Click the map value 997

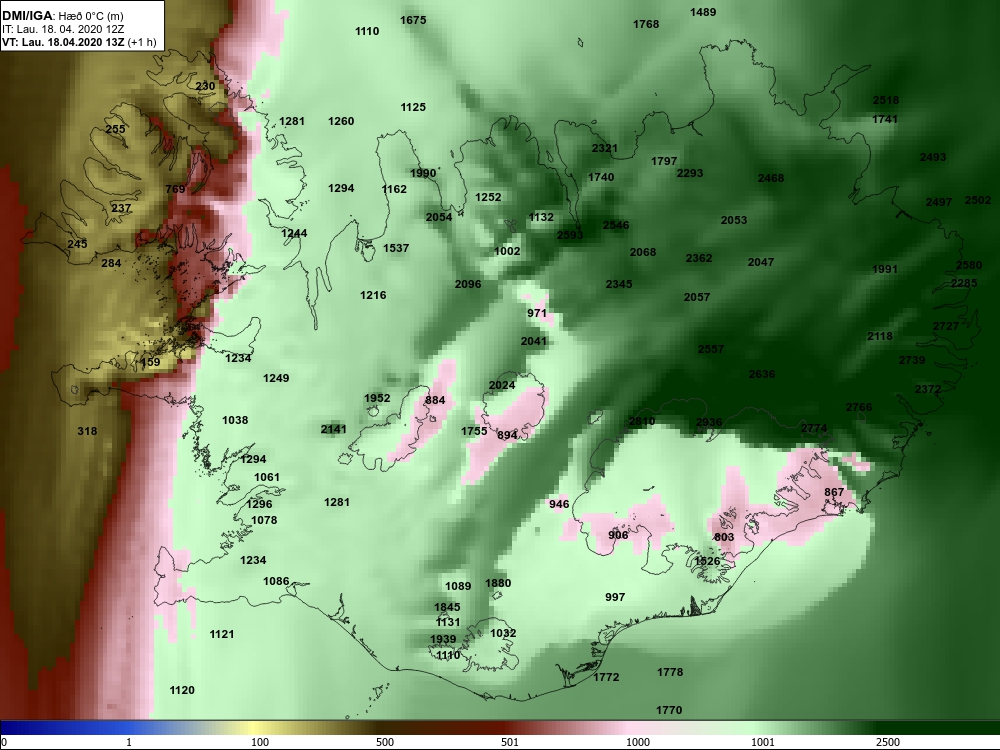point(615,598)
